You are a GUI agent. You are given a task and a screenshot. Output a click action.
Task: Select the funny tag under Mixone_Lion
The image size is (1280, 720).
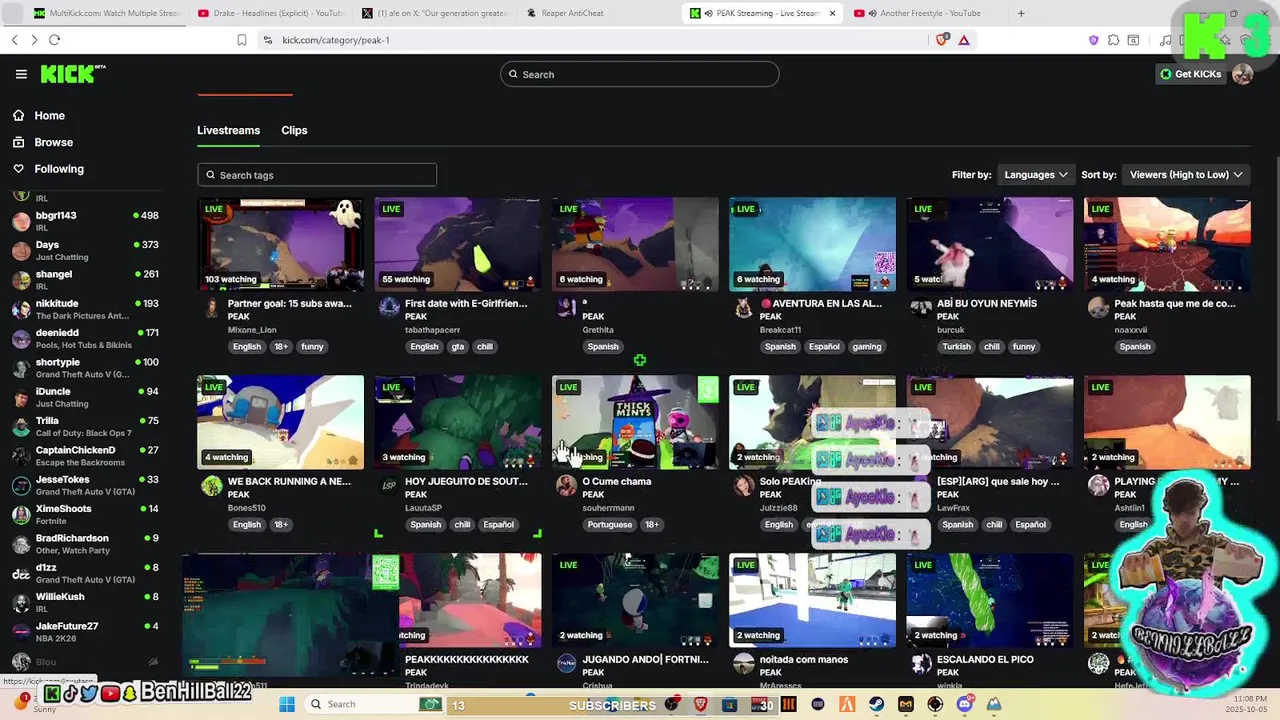(x=312, y=347)
